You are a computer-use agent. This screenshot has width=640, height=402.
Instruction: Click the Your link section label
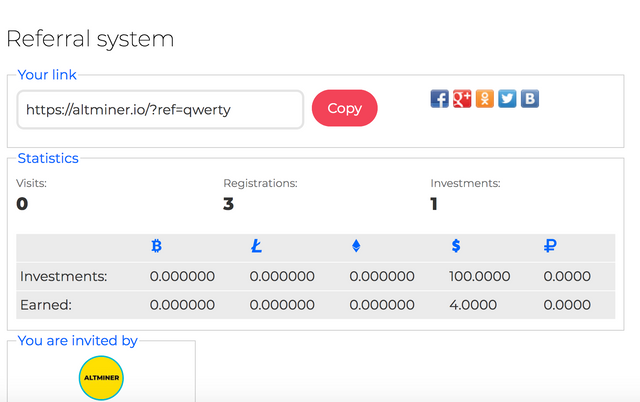point(47,75)
